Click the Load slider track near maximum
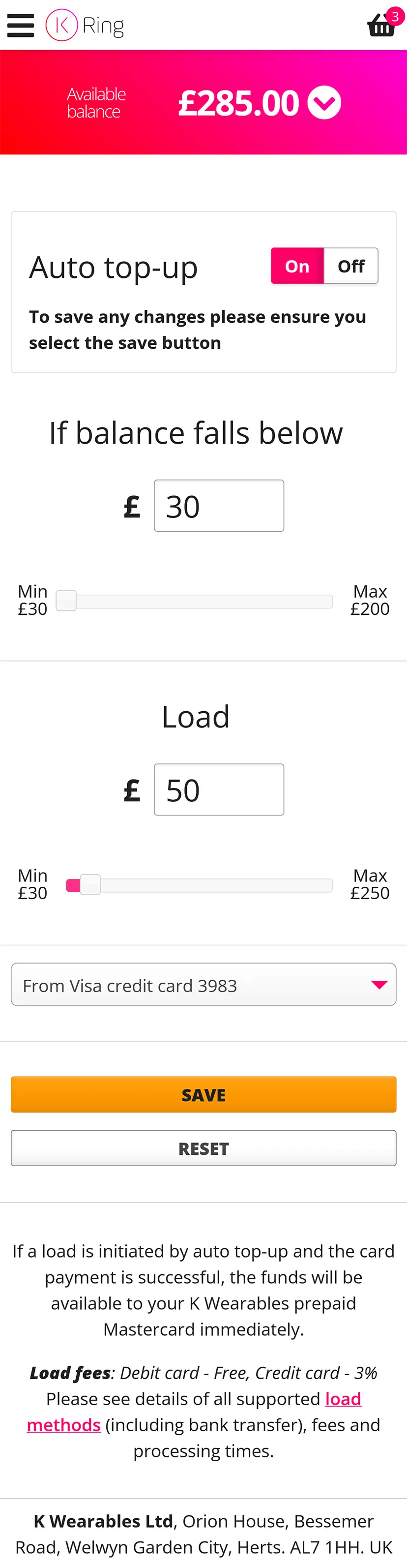 point(322,885)
